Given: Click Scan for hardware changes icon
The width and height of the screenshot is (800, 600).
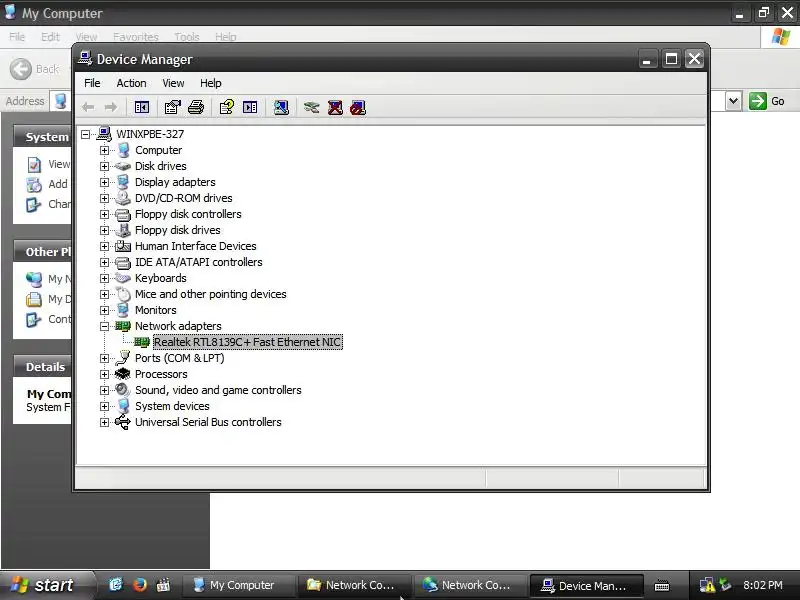Looking at the screenshot, I should [281, 107].
